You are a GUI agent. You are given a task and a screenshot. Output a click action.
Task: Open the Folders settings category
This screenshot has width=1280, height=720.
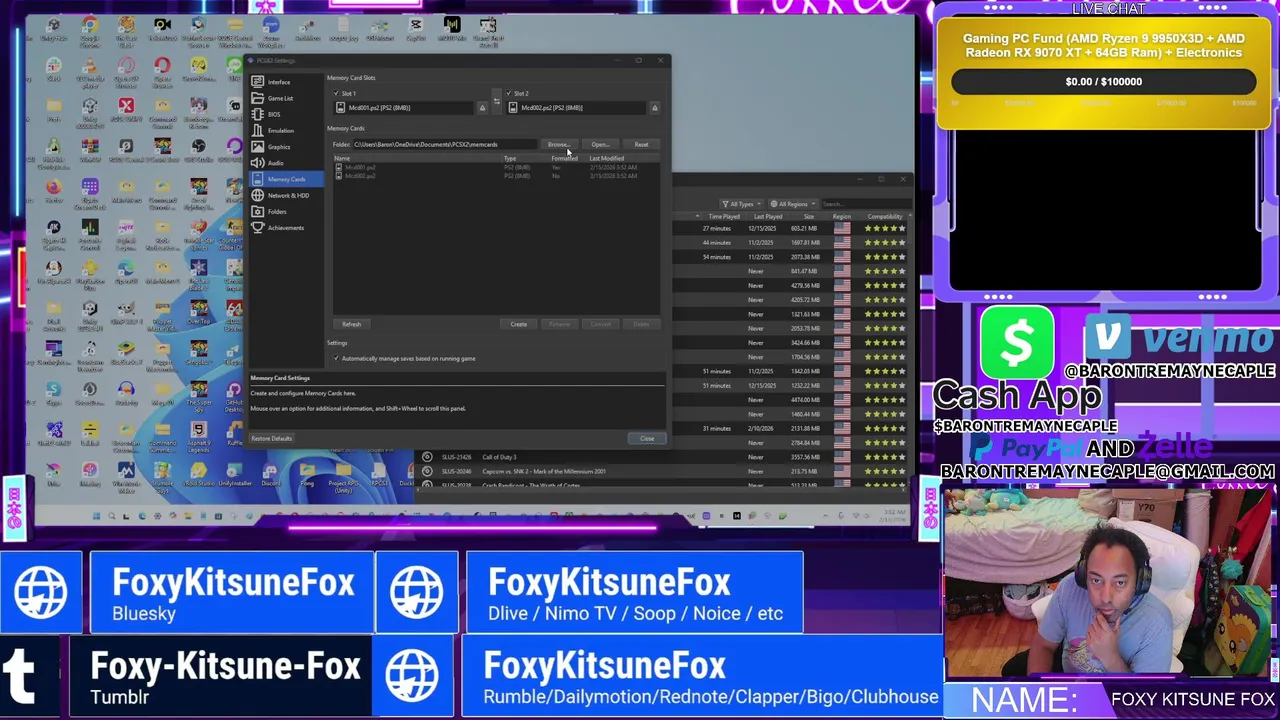coord(286,211)
